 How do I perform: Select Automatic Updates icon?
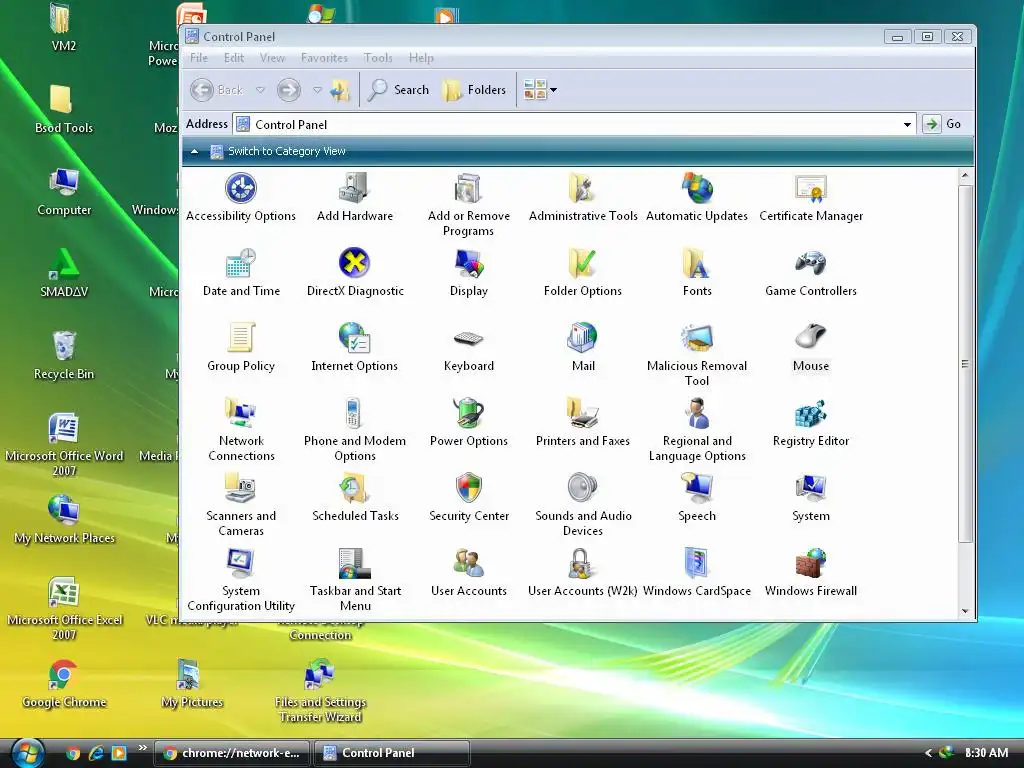pos(697,188)
